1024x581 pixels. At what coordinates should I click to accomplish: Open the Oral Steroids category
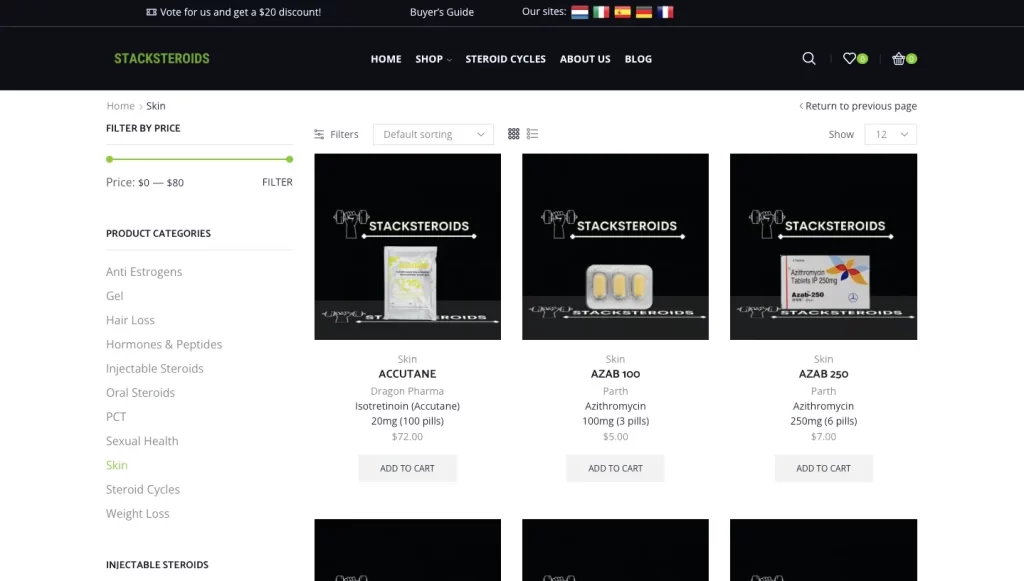140,392
